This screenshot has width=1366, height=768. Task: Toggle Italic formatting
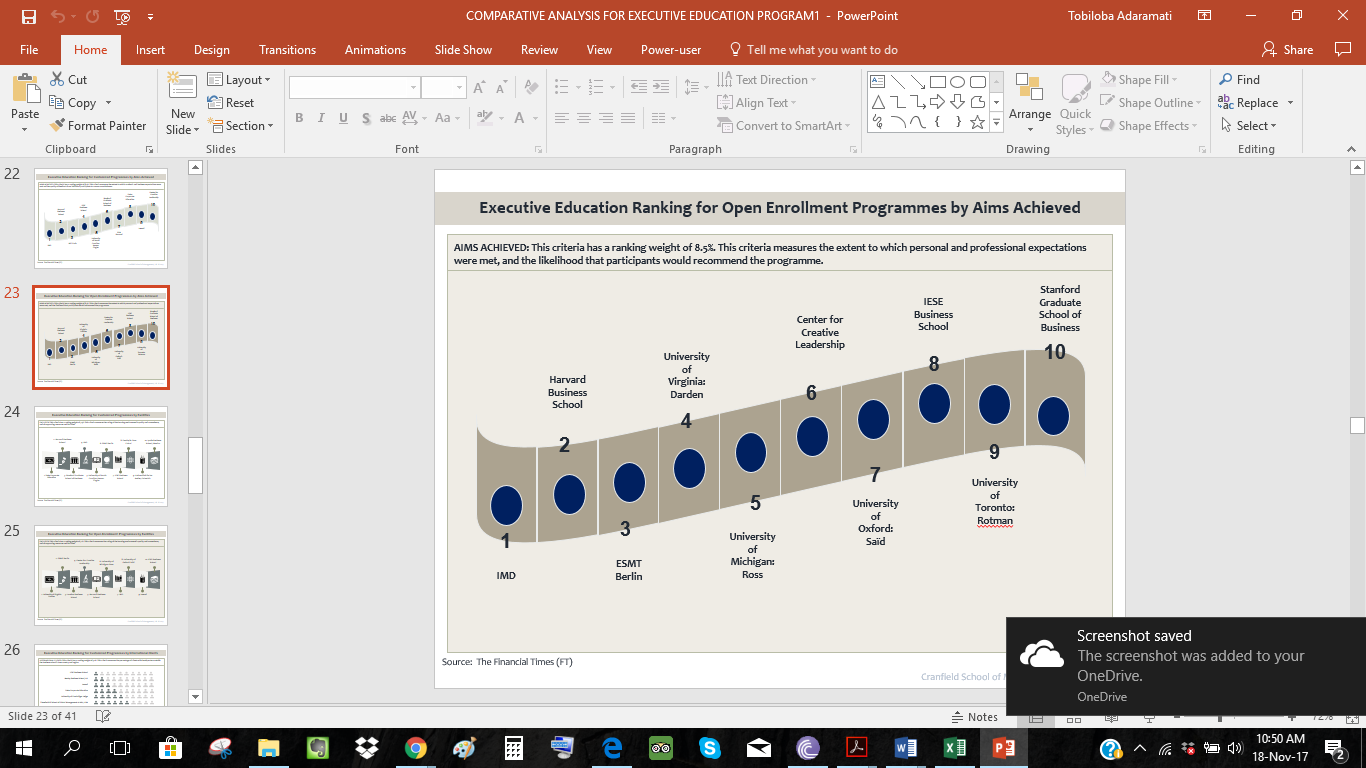[x=321, y=118]
